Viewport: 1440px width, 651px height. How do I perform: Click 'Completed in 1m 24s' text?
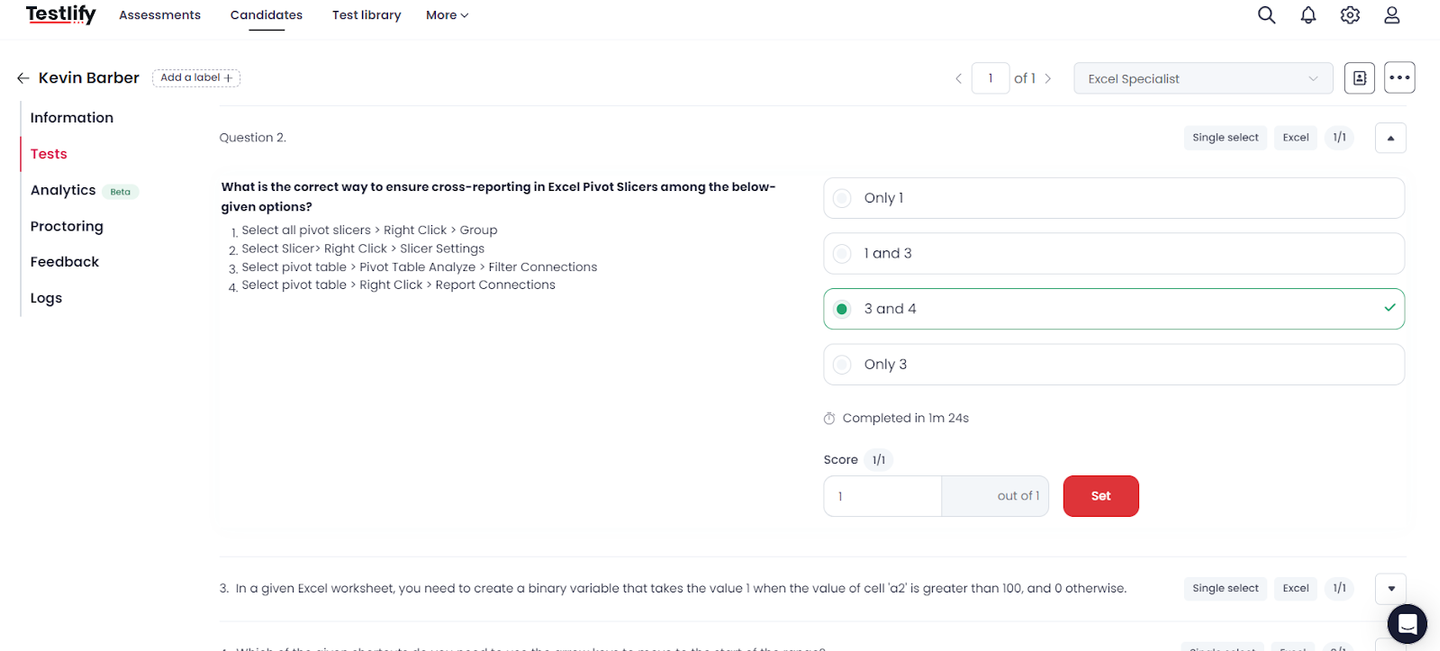tap(906, 418)
